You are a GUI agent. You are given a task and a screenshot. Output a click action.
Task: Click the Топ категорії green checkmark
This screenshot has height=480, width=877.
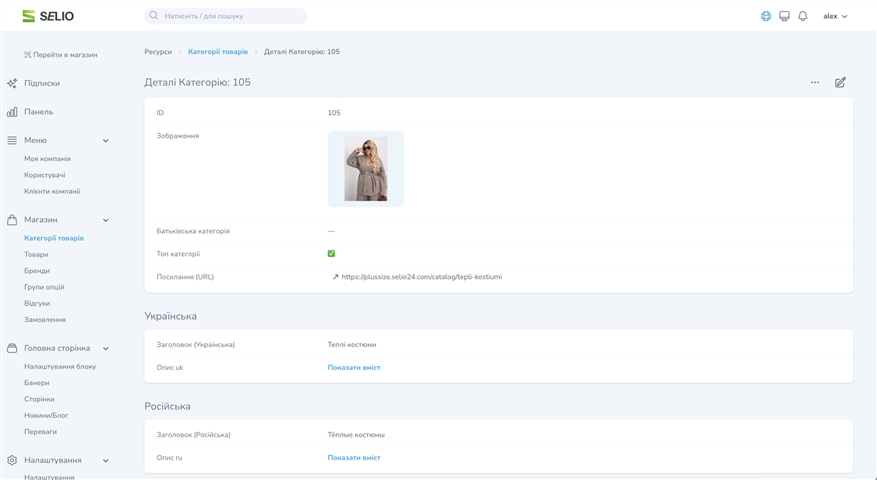click(x=331, y=254)
